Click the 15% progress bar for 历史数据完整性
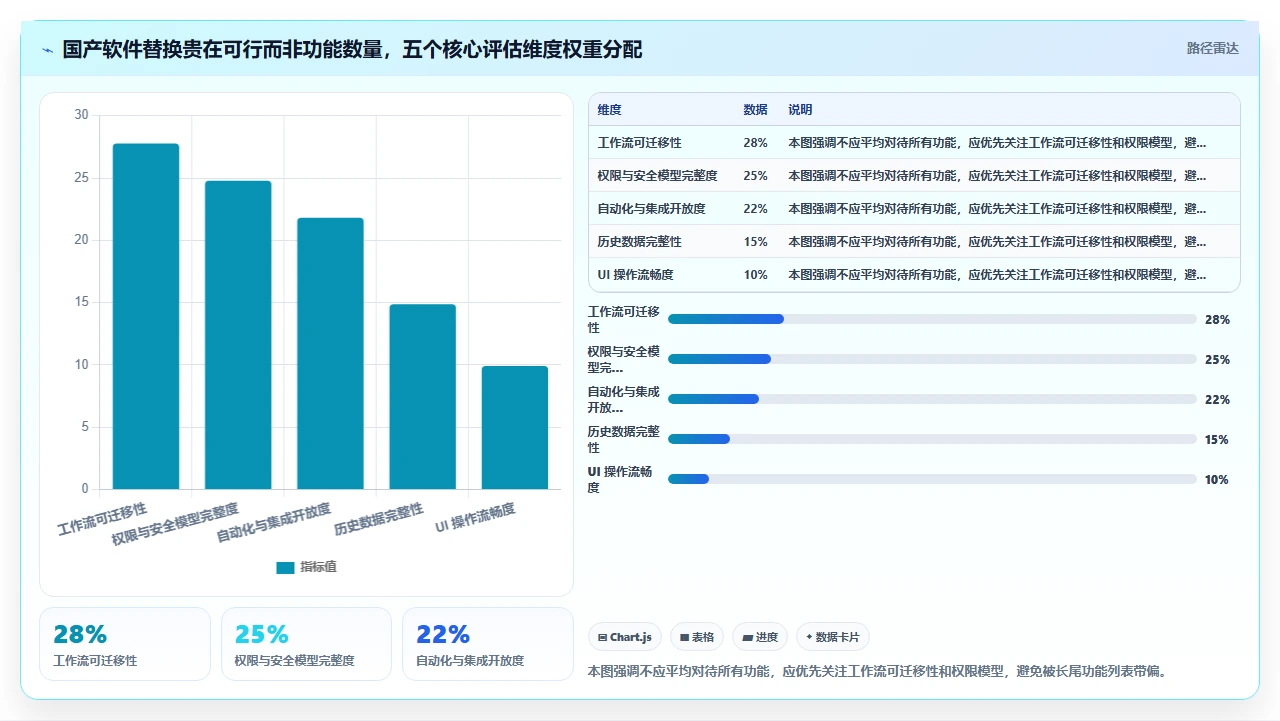The image size is (1280, 721). point(932,439)
